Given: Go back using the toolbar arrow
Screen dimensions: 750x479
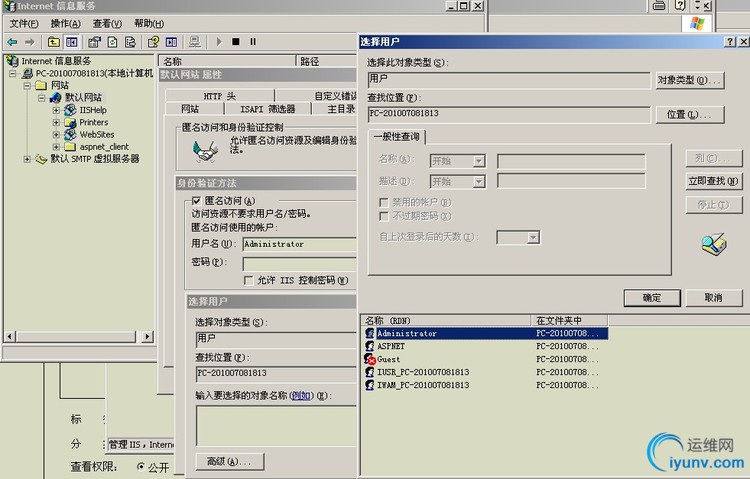Looking at the screenshot, I should click(12, 42).
